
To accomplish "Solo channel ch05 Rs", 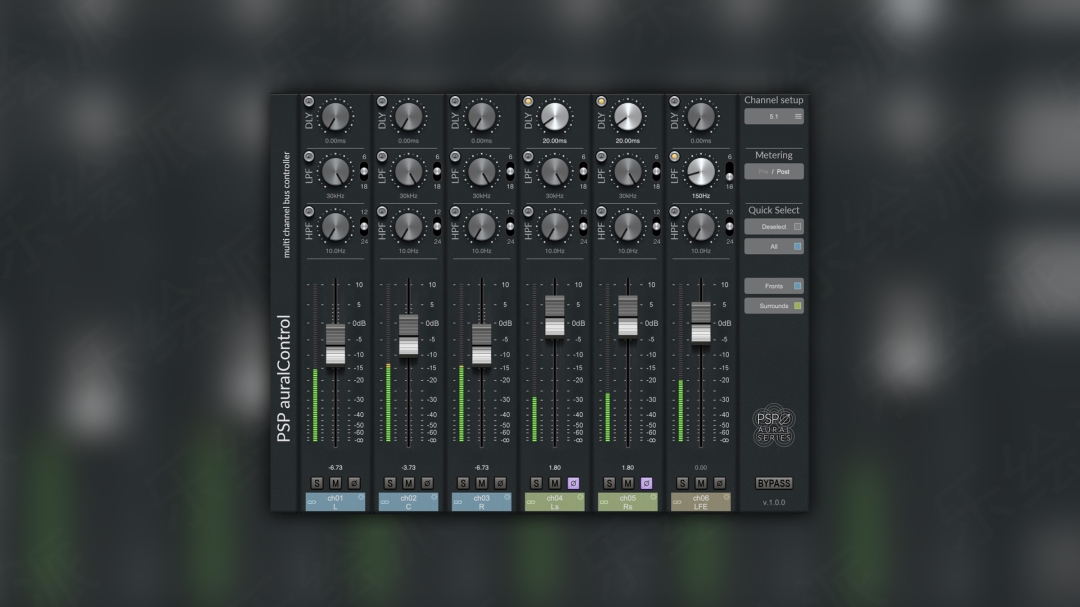I will 609,483.
